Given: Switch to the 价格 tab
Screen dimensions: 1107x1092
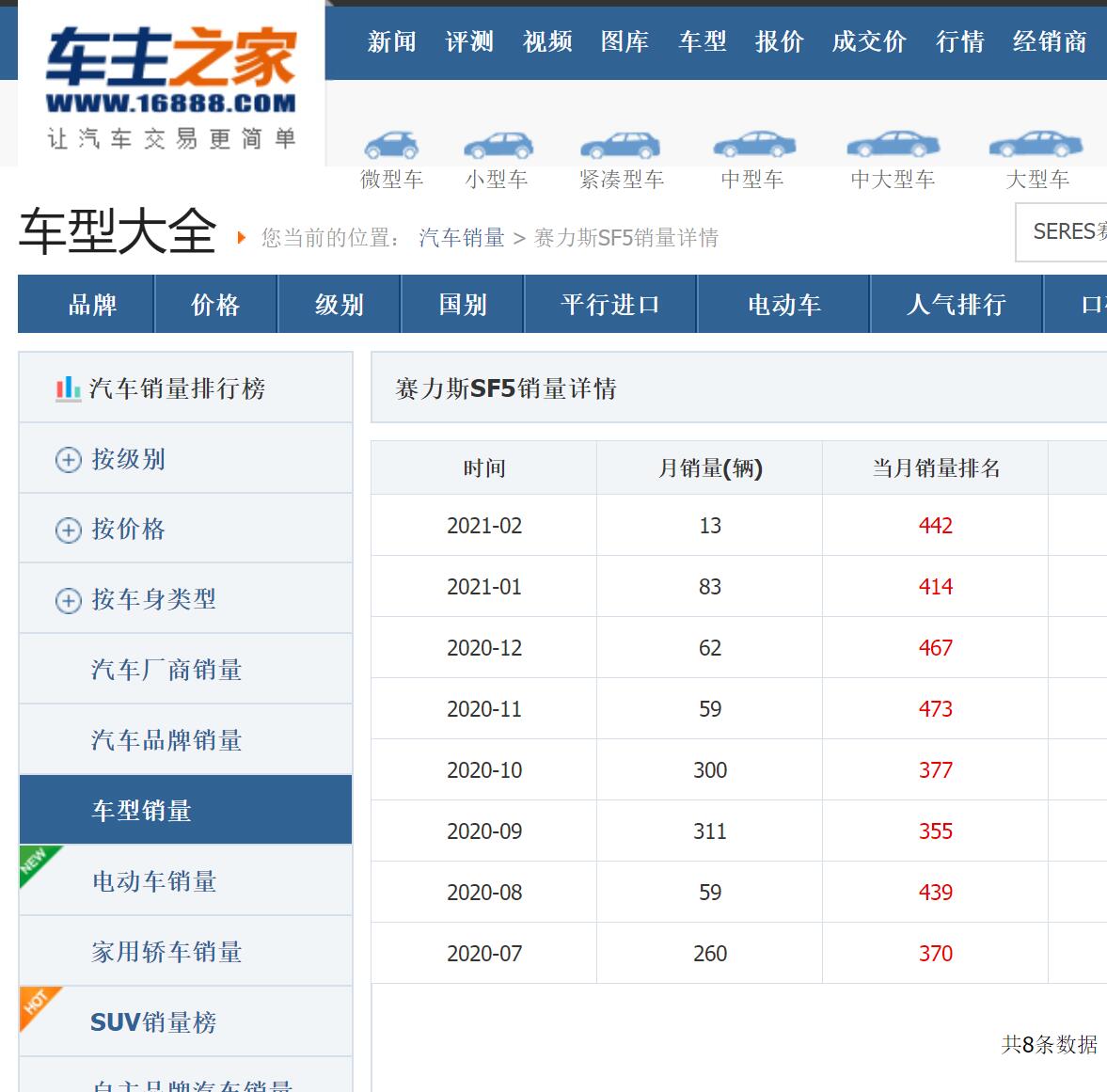Looking at the screenshot, I should point(216,304).
